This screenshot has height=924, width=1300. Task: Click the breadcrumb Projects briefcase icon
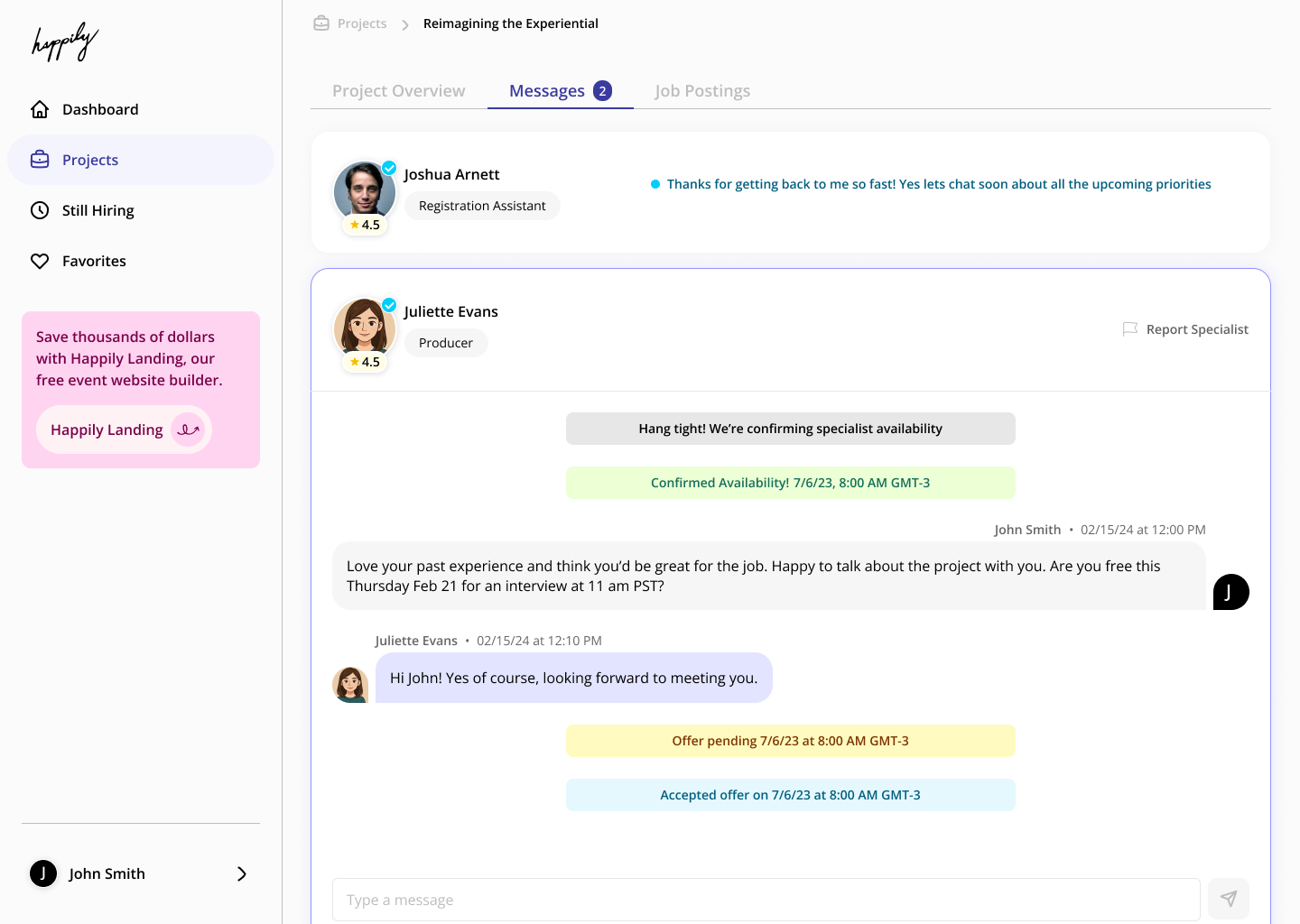click(x=321, y=23)
